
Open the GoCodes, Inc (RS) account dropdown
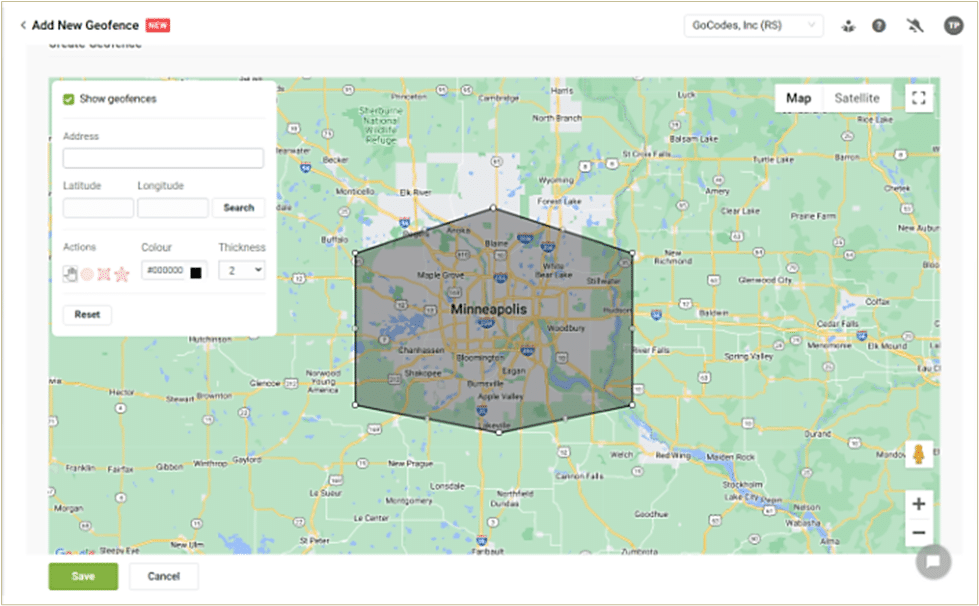coord(753,26)
